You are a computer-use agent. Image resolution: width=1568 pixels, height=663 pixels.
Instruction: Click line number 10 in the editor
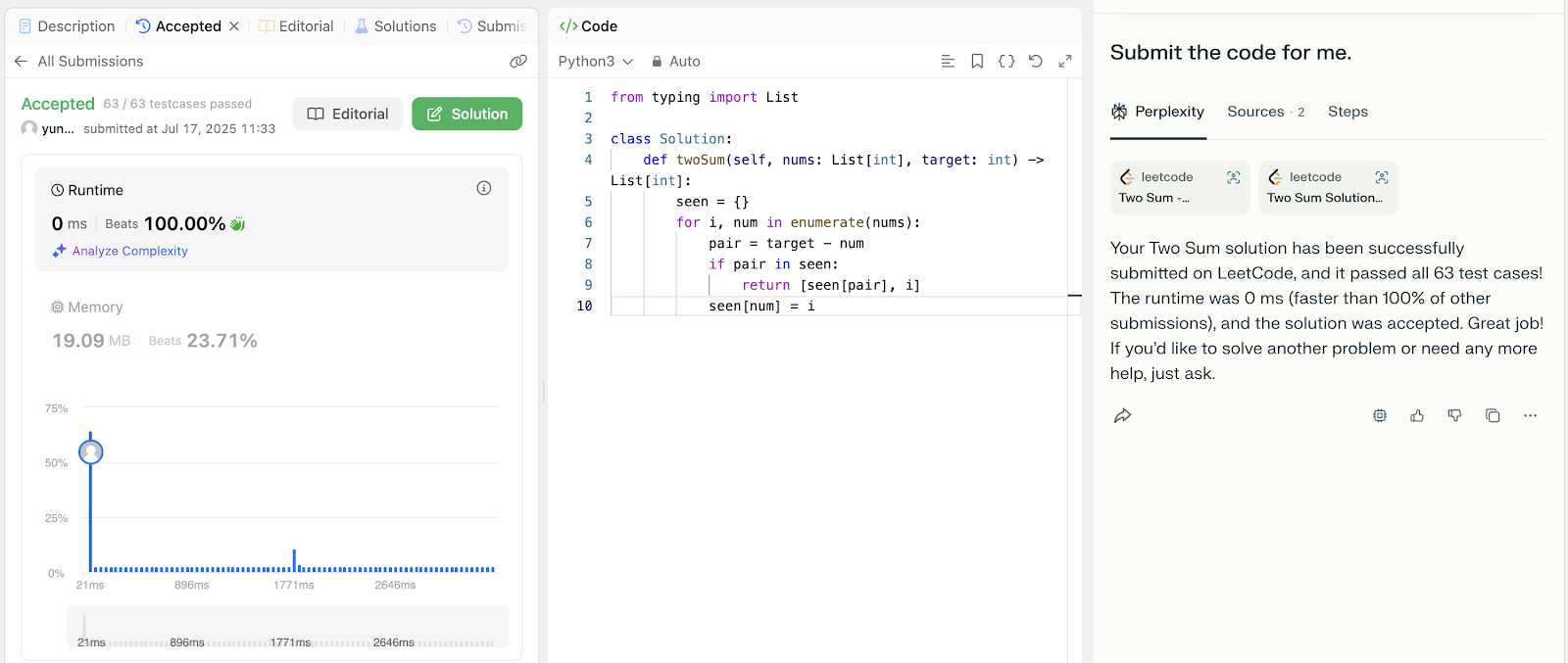(x=584, y=306)
